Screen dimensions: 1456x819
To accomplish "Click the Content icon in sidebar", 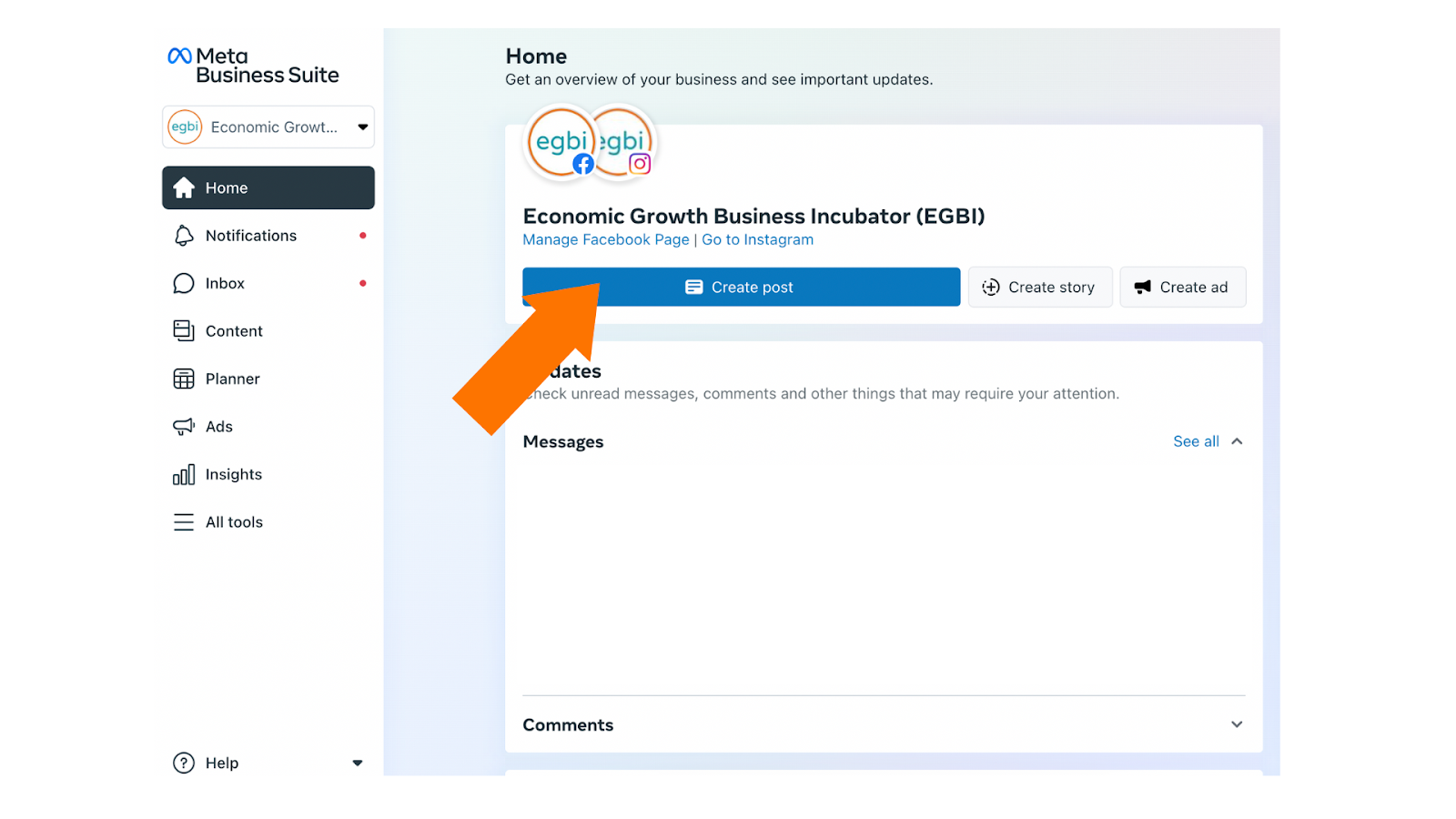I will pyautogui.click(x=184, y=331).
